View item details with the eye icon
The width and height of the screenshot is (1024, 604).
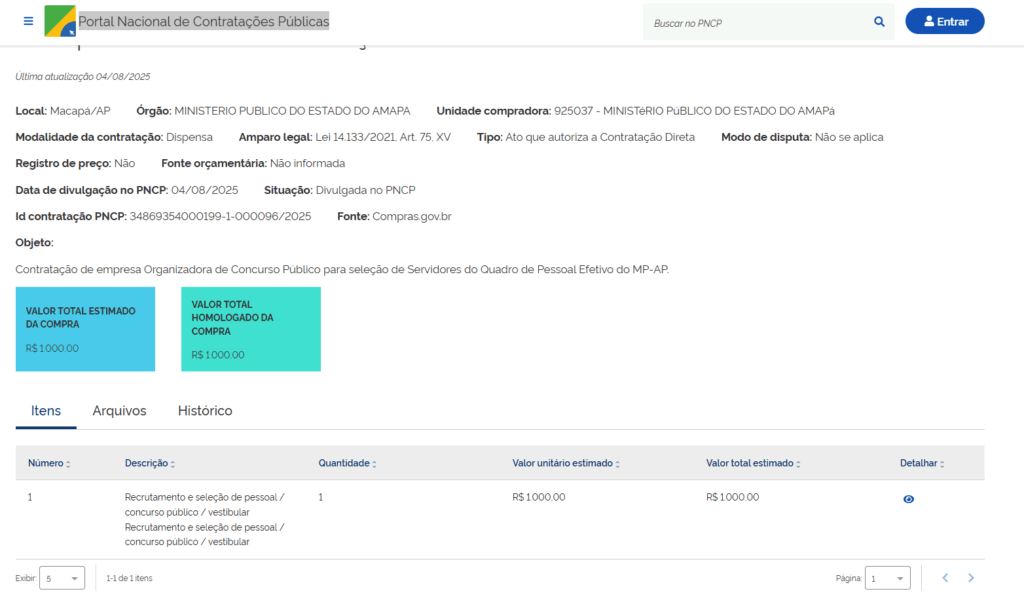(x=908, y=499)
